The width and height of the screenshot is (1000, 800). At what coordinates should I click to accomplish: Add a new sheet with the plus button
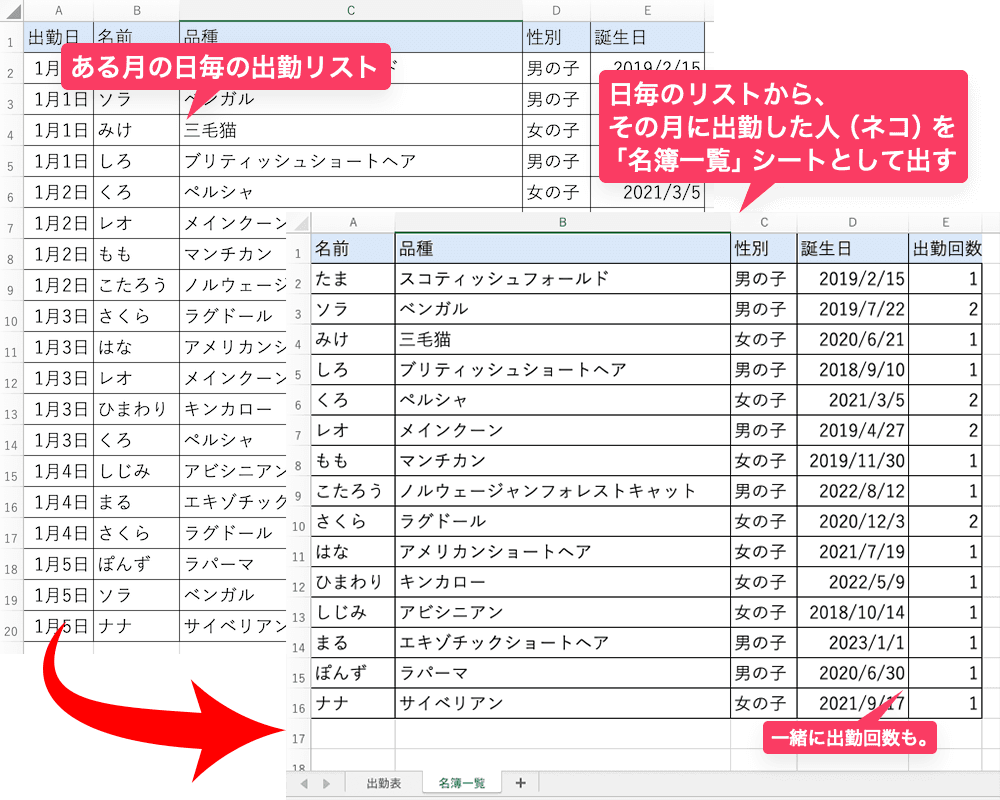pos(520,783)
